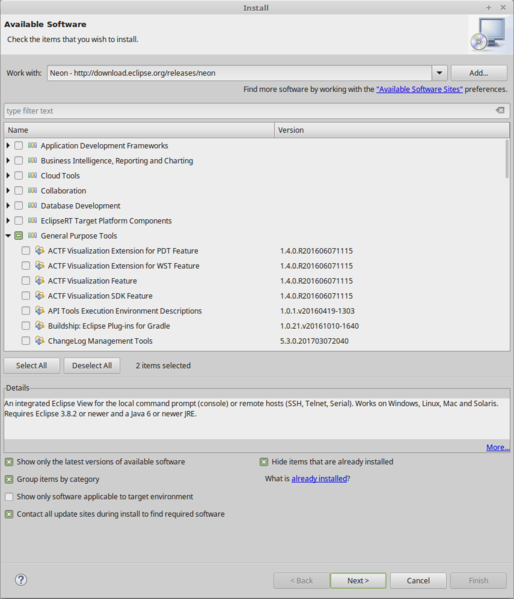Click the ACTF Visualization Extension for PDT feature icon
The height and width of the screenshot is (599, 514).
click(40, 251)
